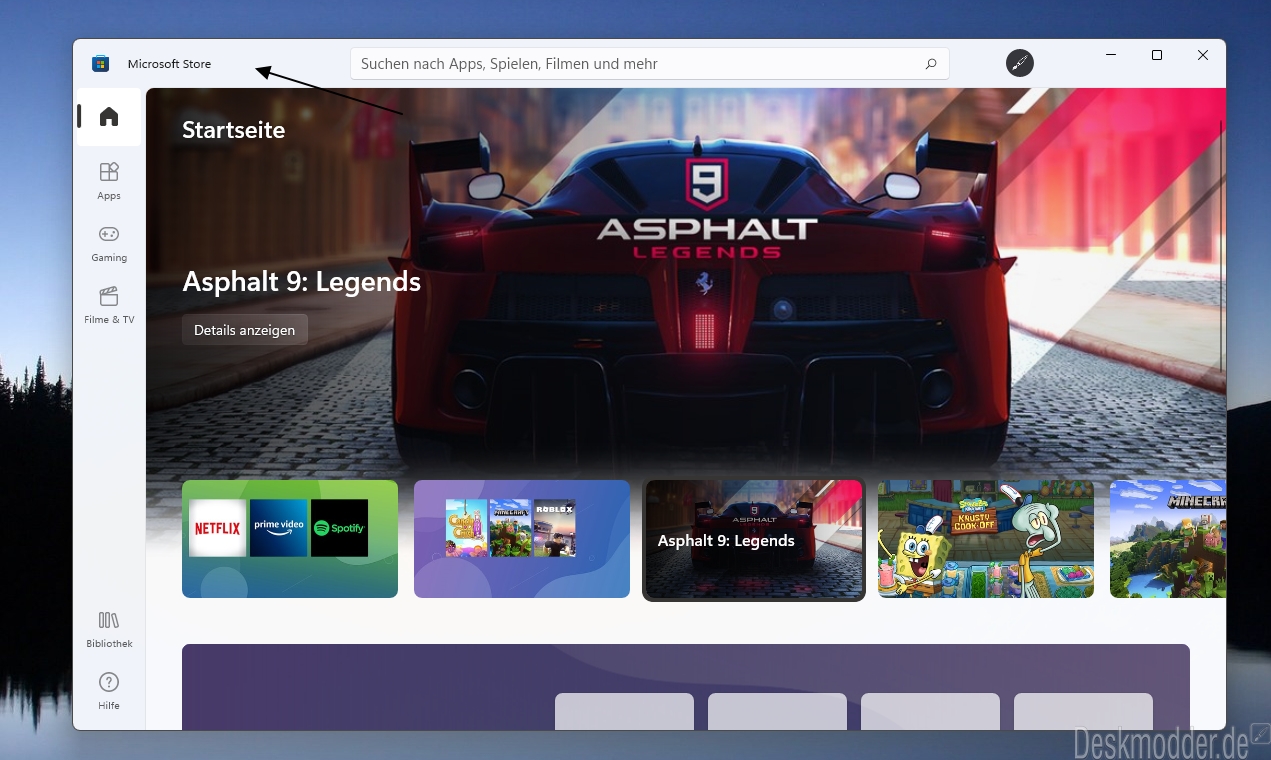
Task: Open the Startseite home icon in sidebar
Action: tap(109, 117)
